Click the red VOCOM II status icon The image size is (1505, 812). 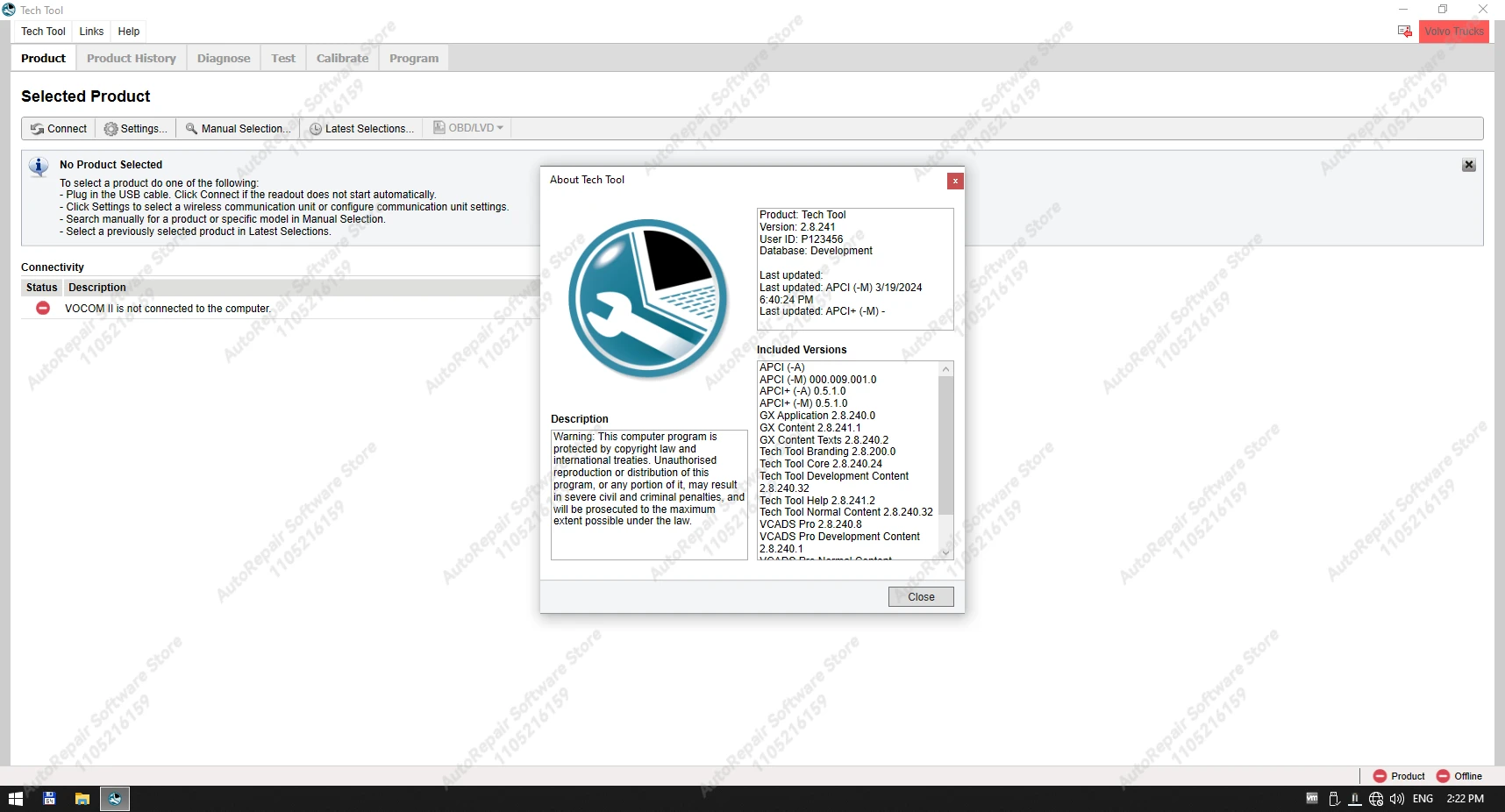click(43, 308)
